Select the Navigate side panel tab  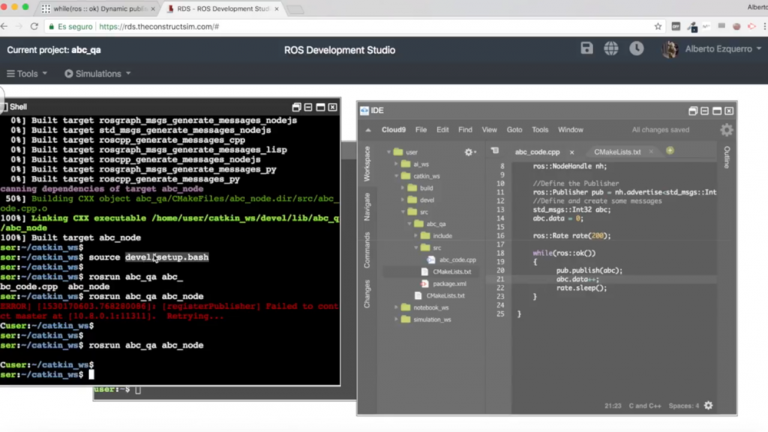click(x=367, y=207)
